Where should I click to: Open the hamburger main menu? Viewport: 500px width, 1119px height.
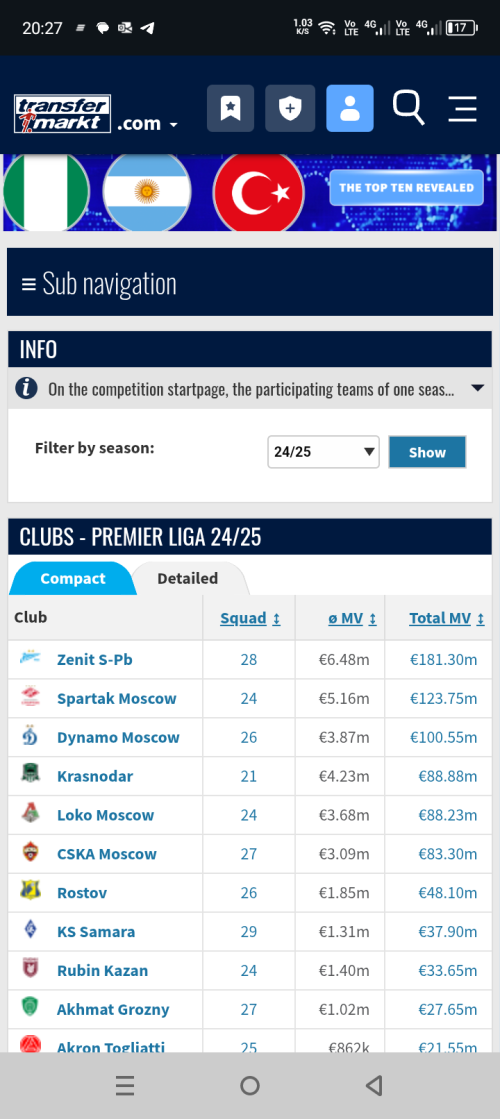[462, 109]
